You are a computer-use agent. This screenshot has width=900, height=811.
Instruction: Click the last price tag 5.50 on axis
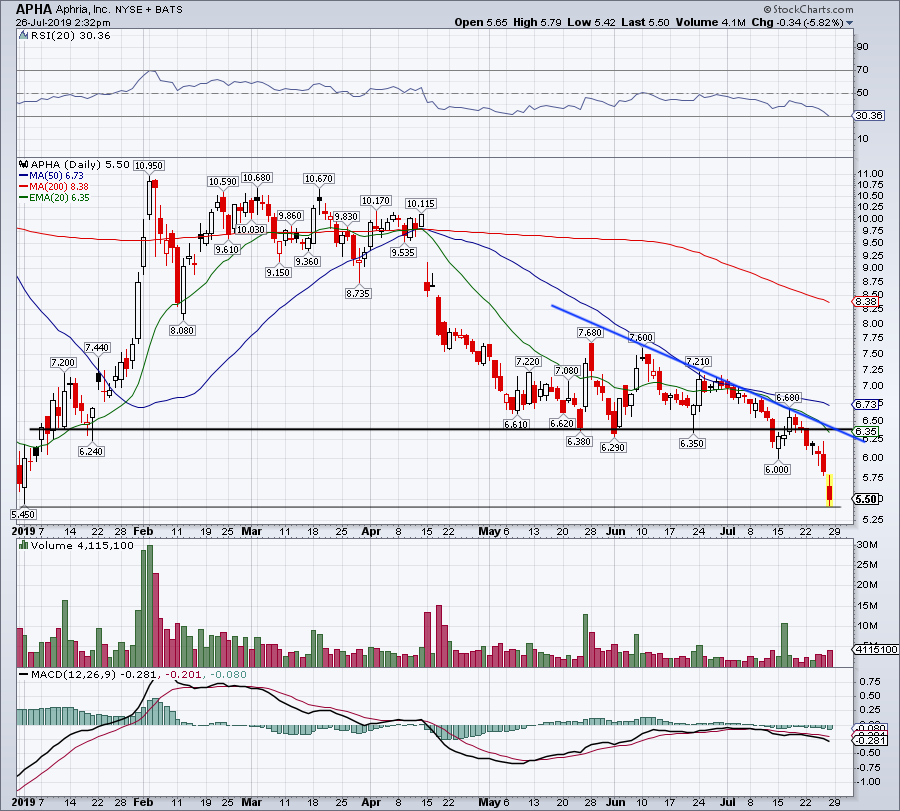(x=867, y=499)
